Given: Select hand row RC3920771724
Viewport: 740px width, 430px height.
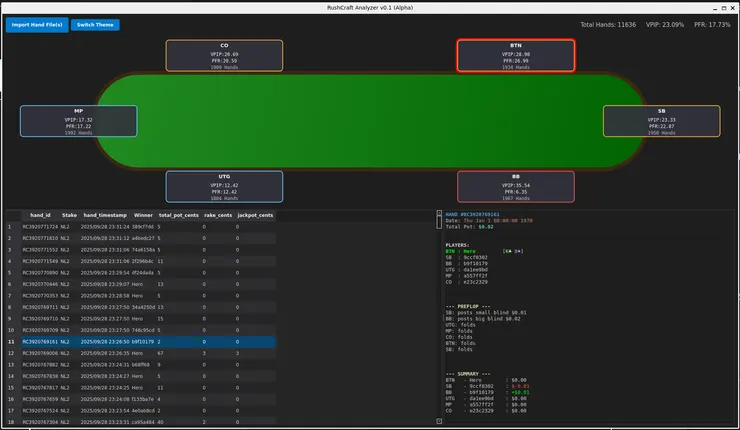Looking at the screenshot, I should pyautogui.click(x=40, y=227).
